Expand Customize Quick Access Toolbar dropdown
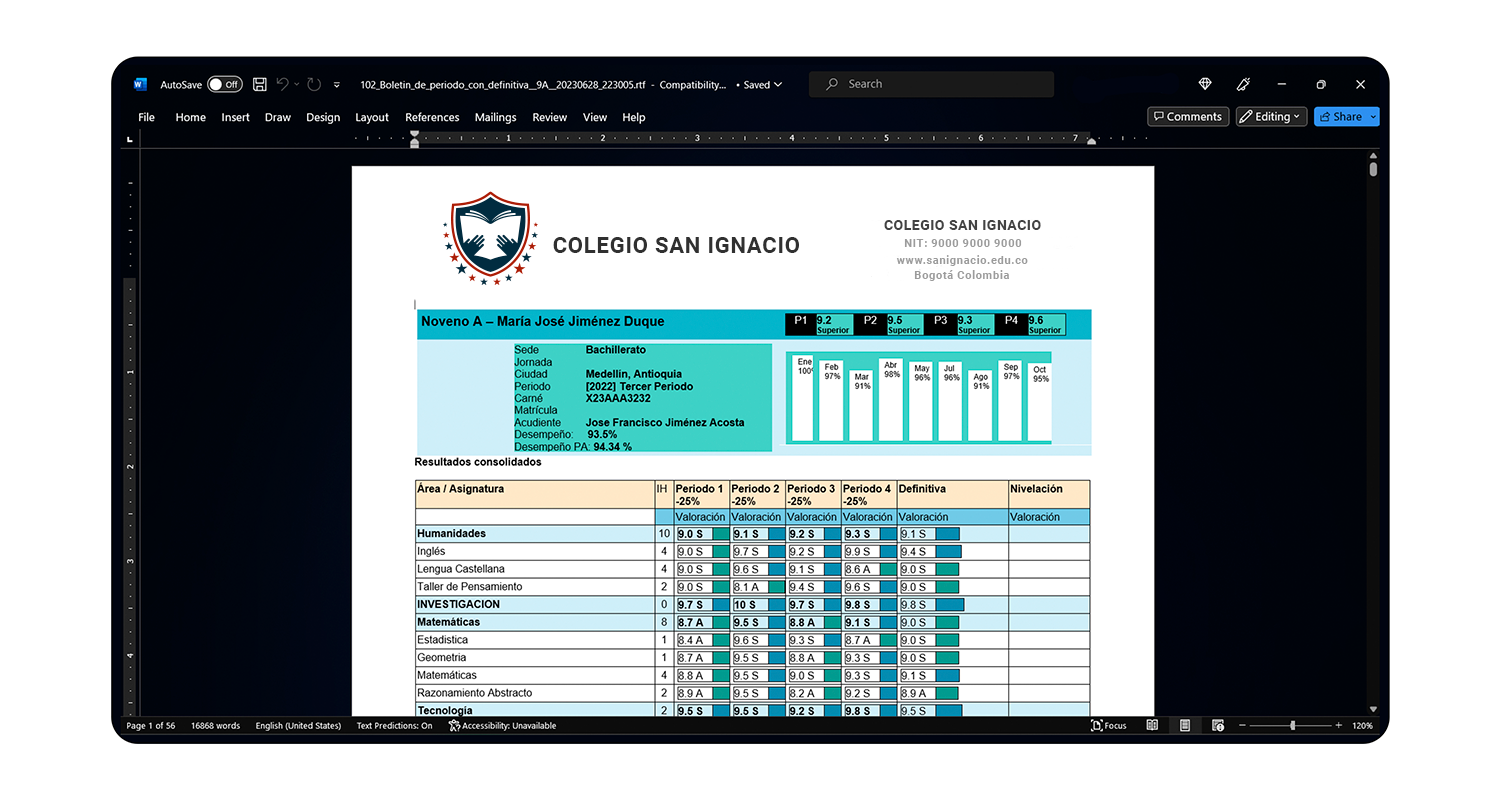The width and height of the screenshot is (1500, 800). click(337, 85)
